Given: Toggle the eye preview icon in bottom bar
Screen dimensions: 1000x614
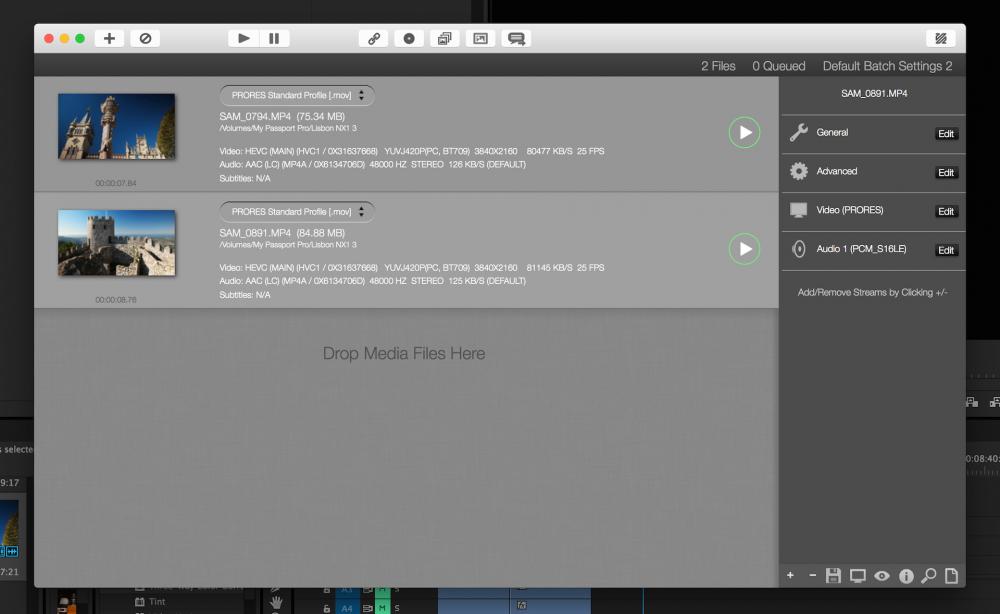Looking at the screenshot, I should click(882, 576).
